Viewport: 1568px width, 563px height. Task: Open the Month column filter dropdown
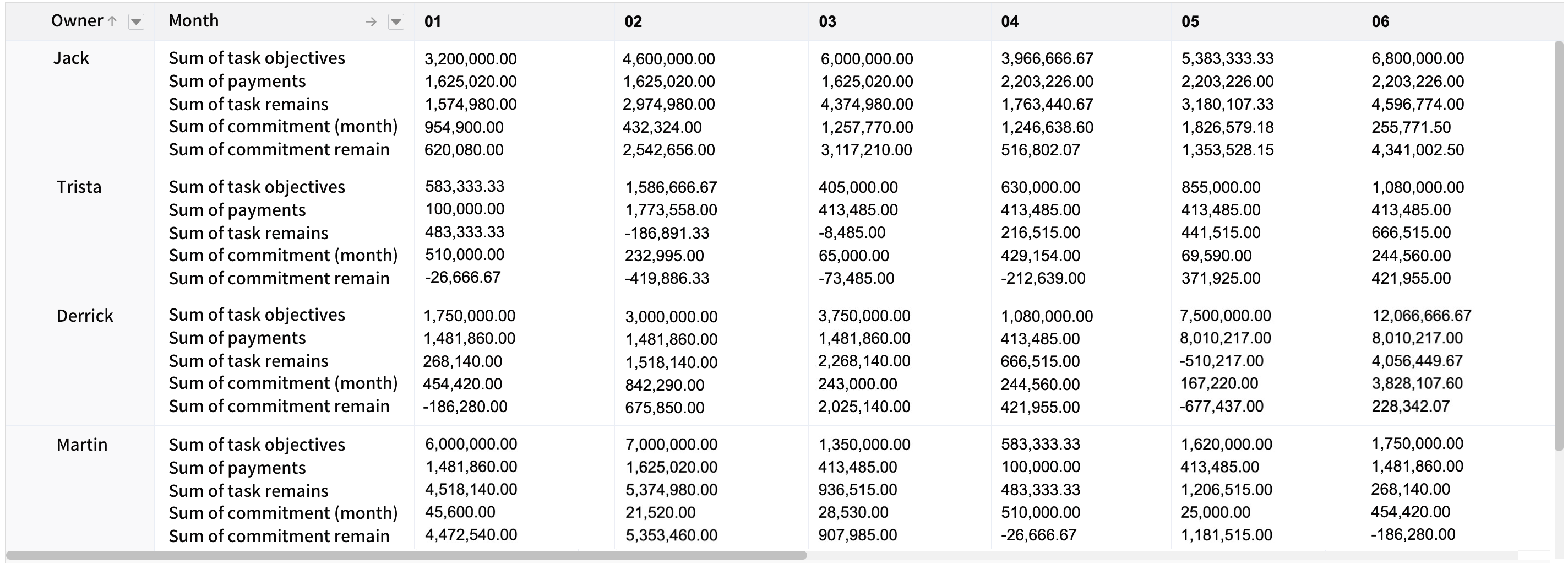click(x=396, y=22)
